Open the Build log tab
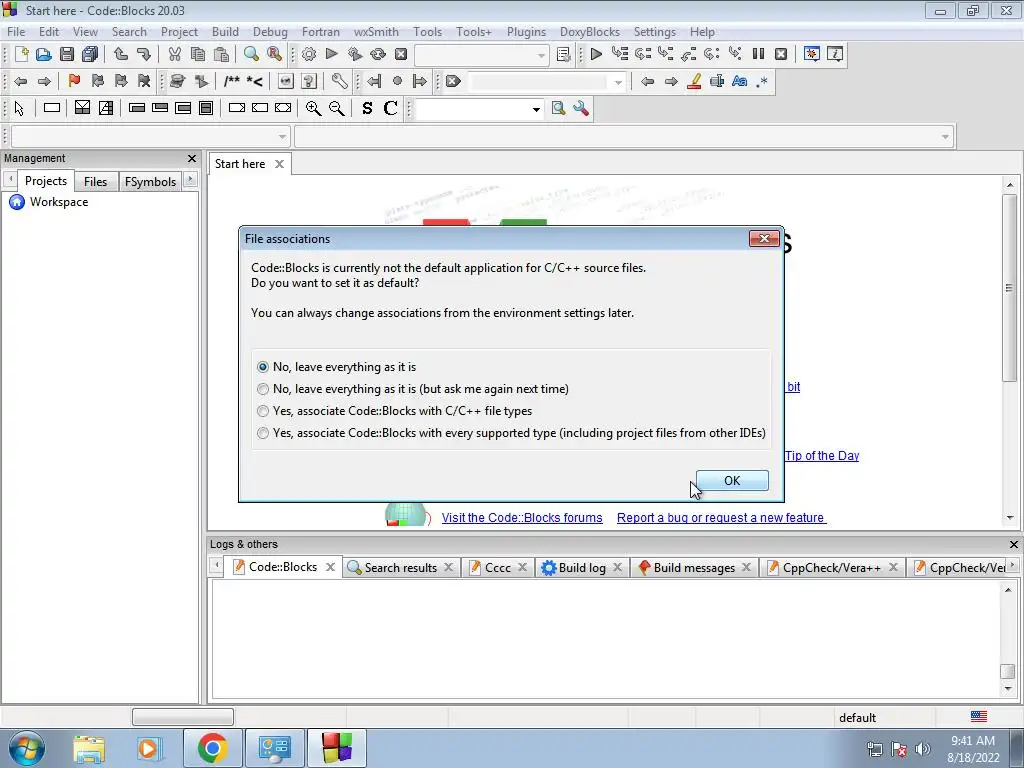 (x=582, y=568)
